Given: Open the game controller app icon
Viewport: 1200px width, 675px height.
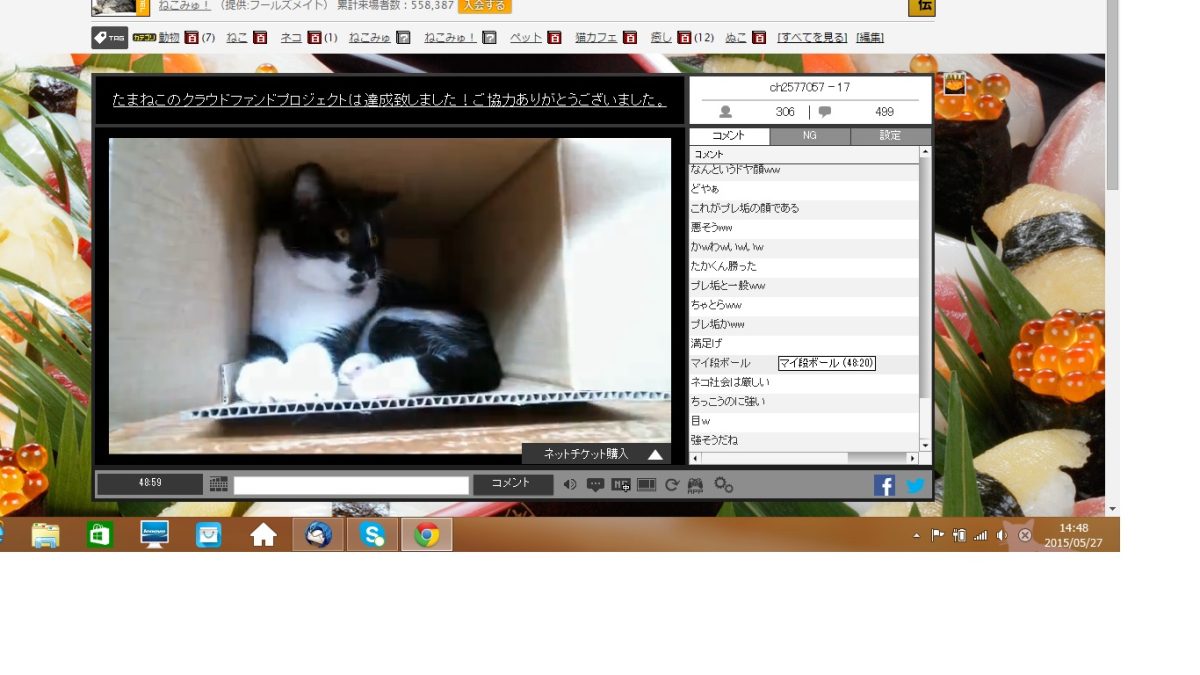Looking at the screenshot, I should pyautogui.click(x=695, y=485).
